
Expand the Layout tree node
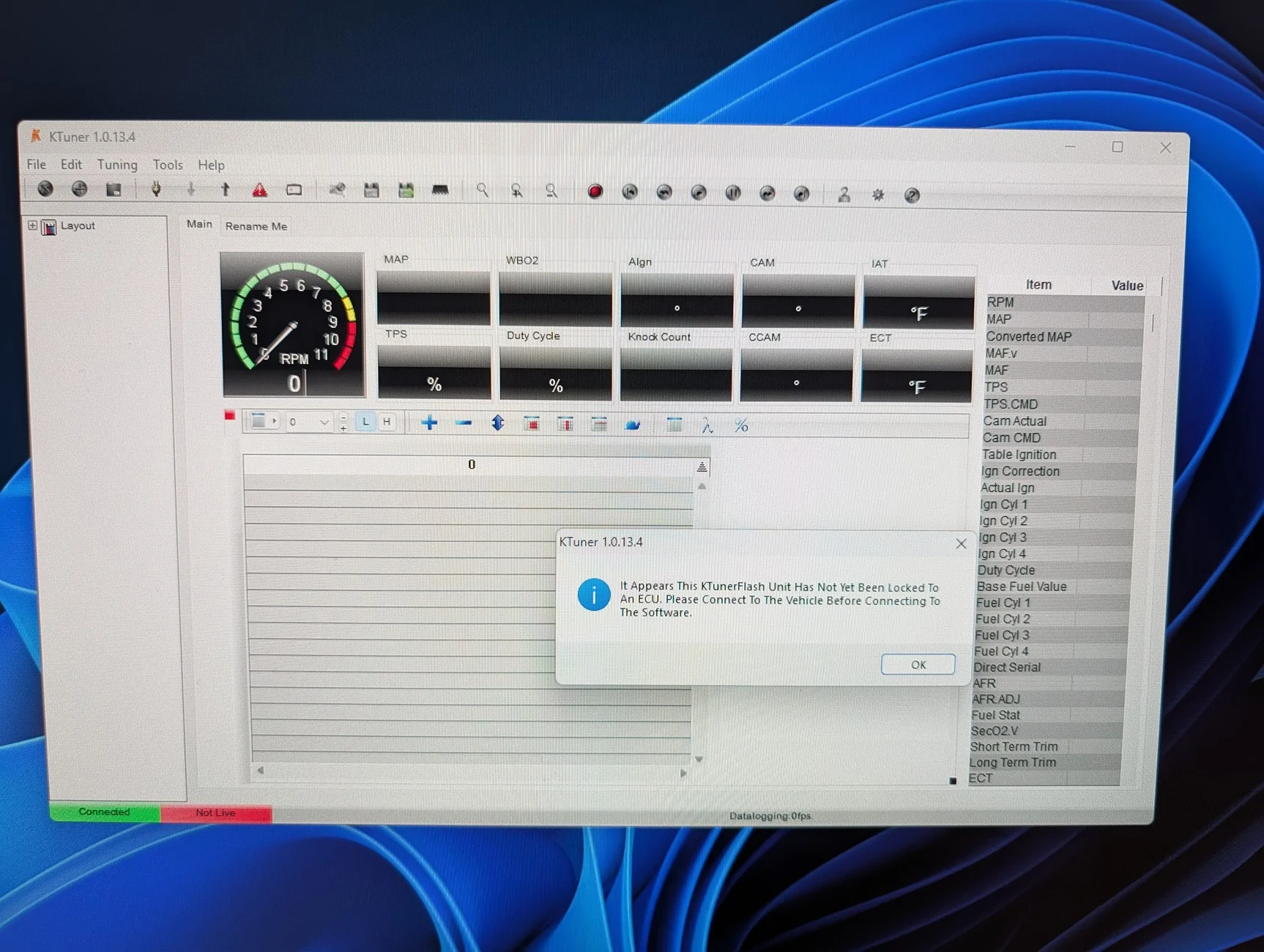pos(32,226)
